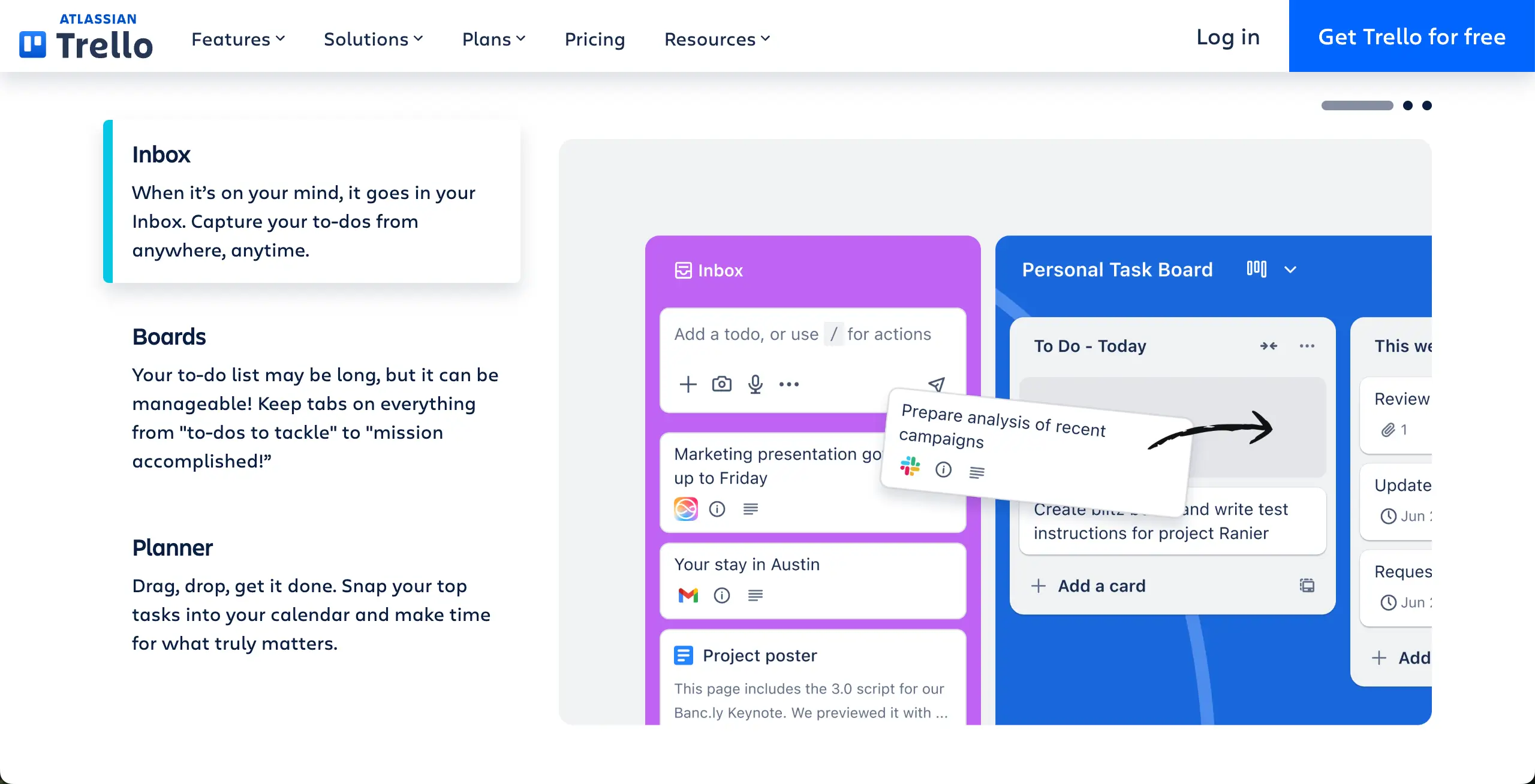The height and width of the screenshot is (784, 1535).
Task: Open the Your stay in Austin card
Action: click(x=813, y=581)
